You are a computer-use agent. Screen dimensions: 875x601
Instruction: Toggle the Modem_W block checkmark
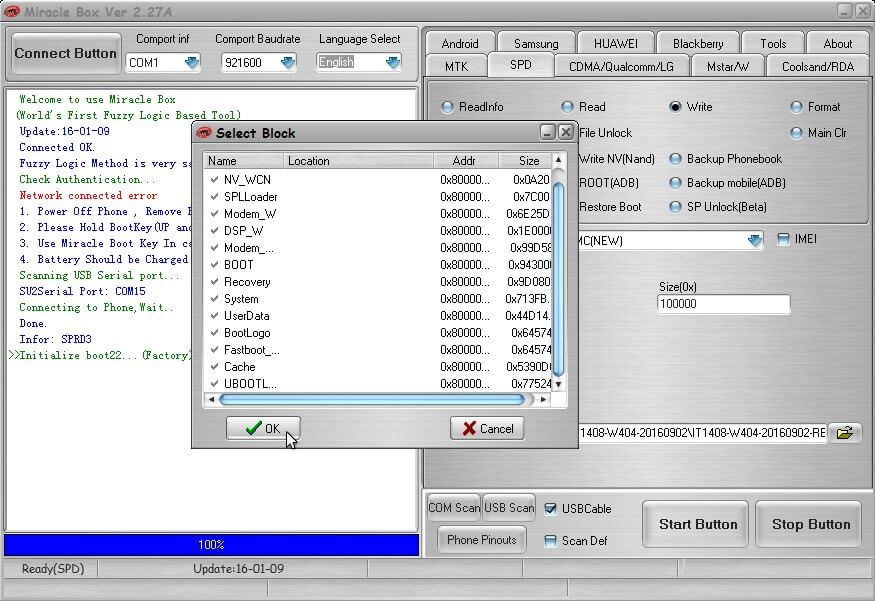pos(214,214)
